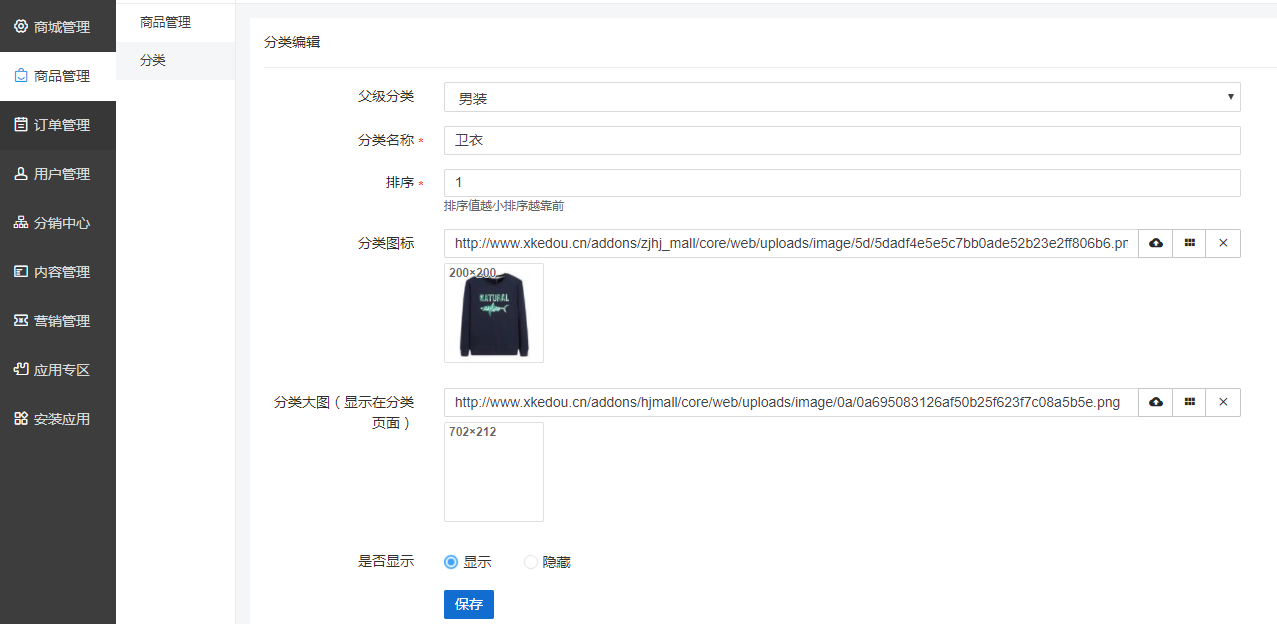The image size is (1277, 624).
Task: Click the sweatshirt 200×200 thumbnail preview
Action: coord(494,313)
